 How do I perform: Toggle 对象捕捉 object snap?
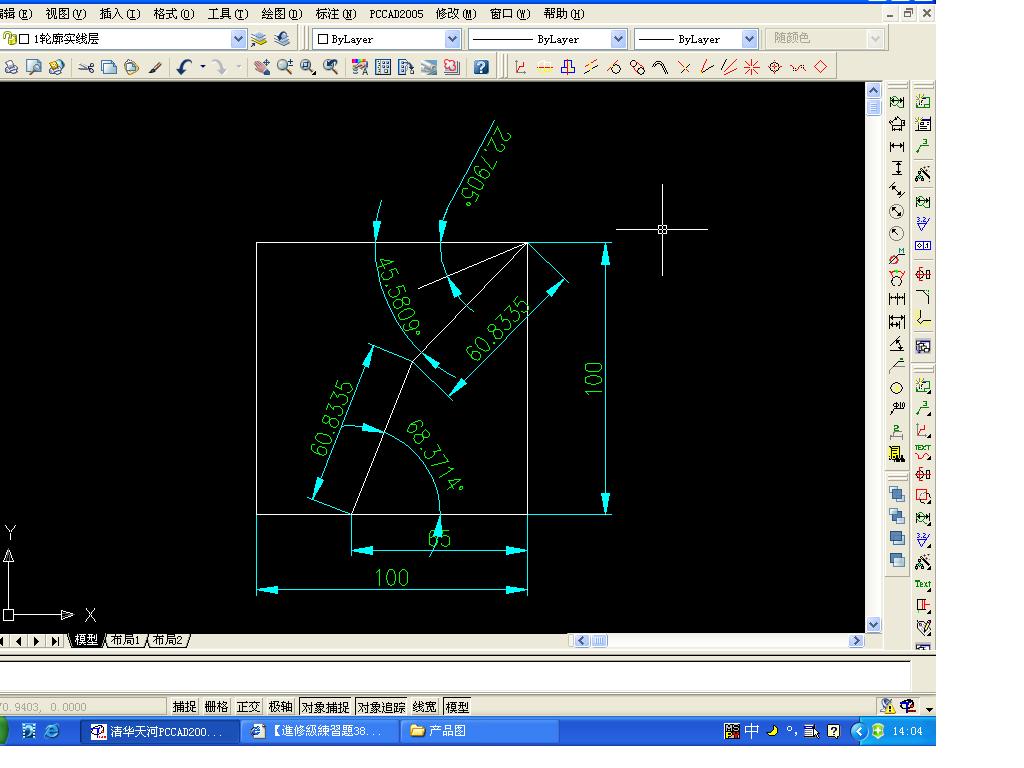tap(325, 707)
